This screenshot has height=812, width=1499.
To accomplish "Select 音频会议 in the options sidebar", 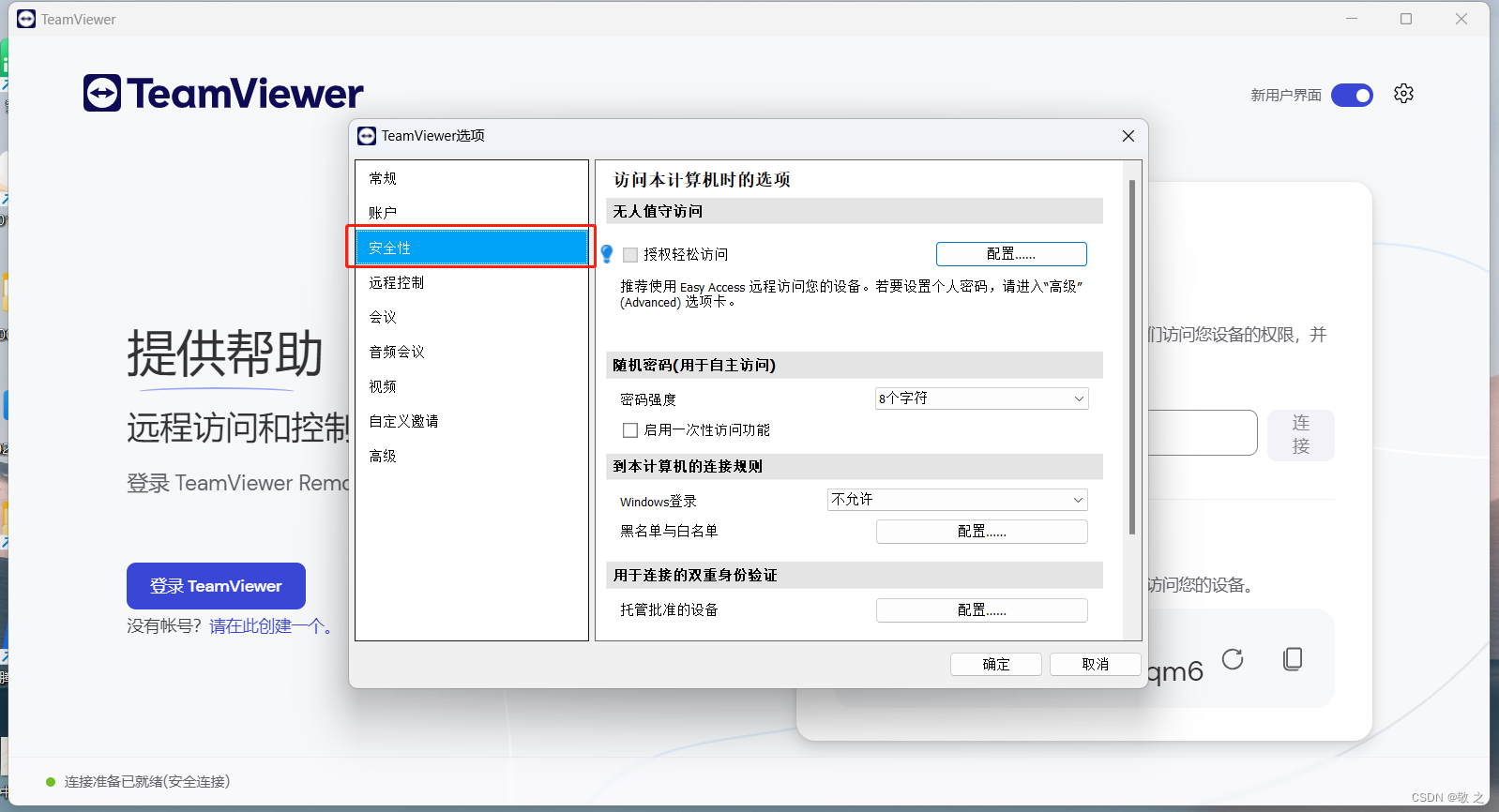I will point(471,352).
